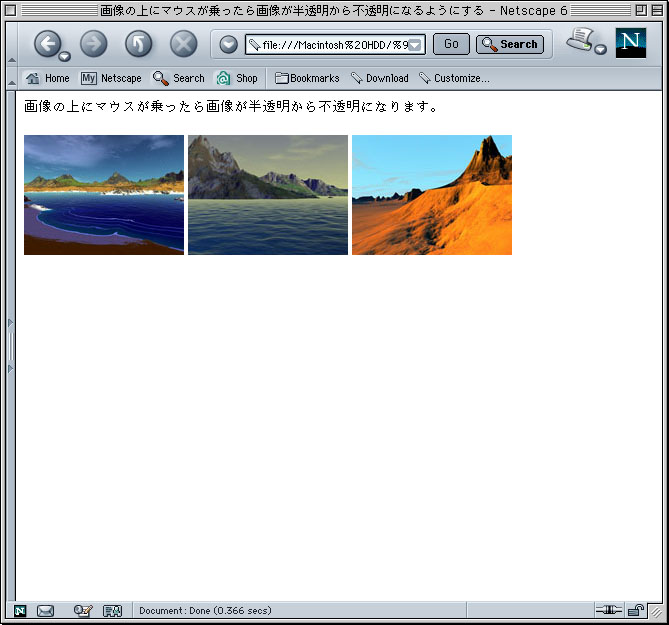Click the security padlock status icon
This screenshot has width=669, height=625.
coord(635,610)
